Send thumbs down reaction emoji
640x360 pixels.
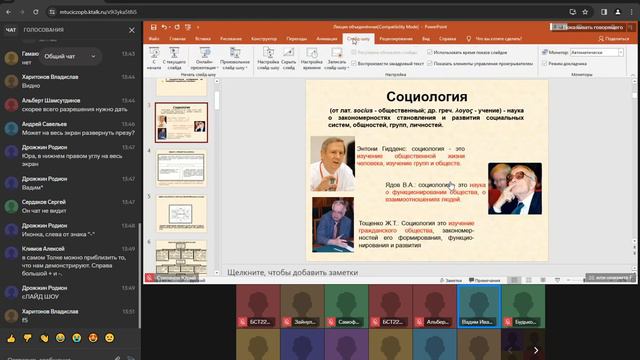point(27,338)
